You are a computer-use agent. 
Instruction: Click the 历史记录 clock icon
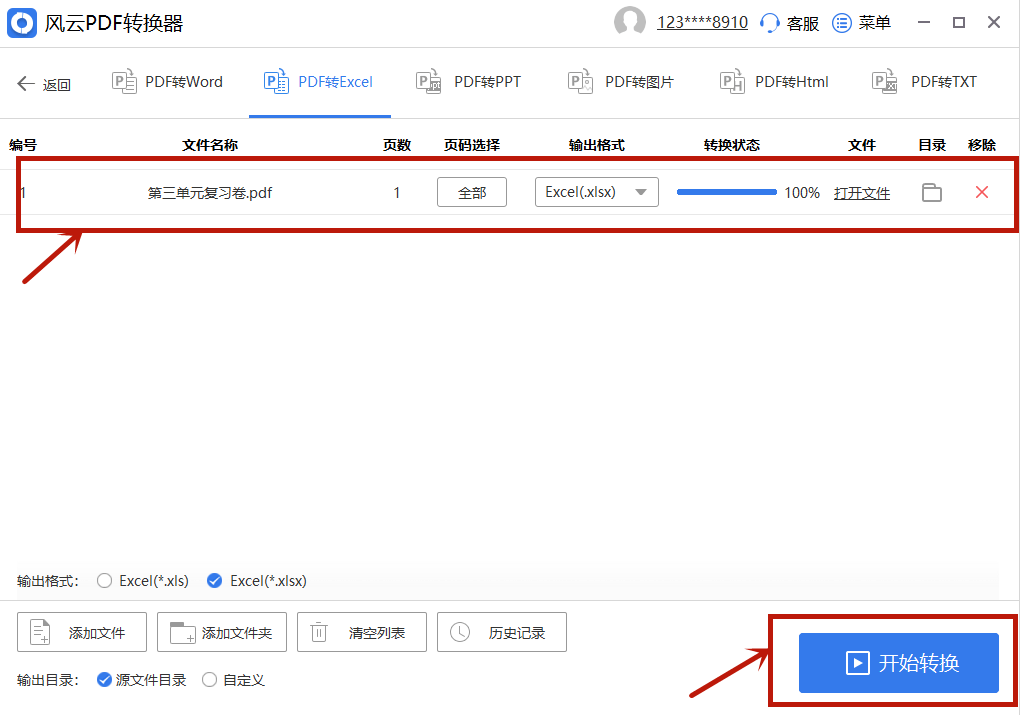pos(459,631)
